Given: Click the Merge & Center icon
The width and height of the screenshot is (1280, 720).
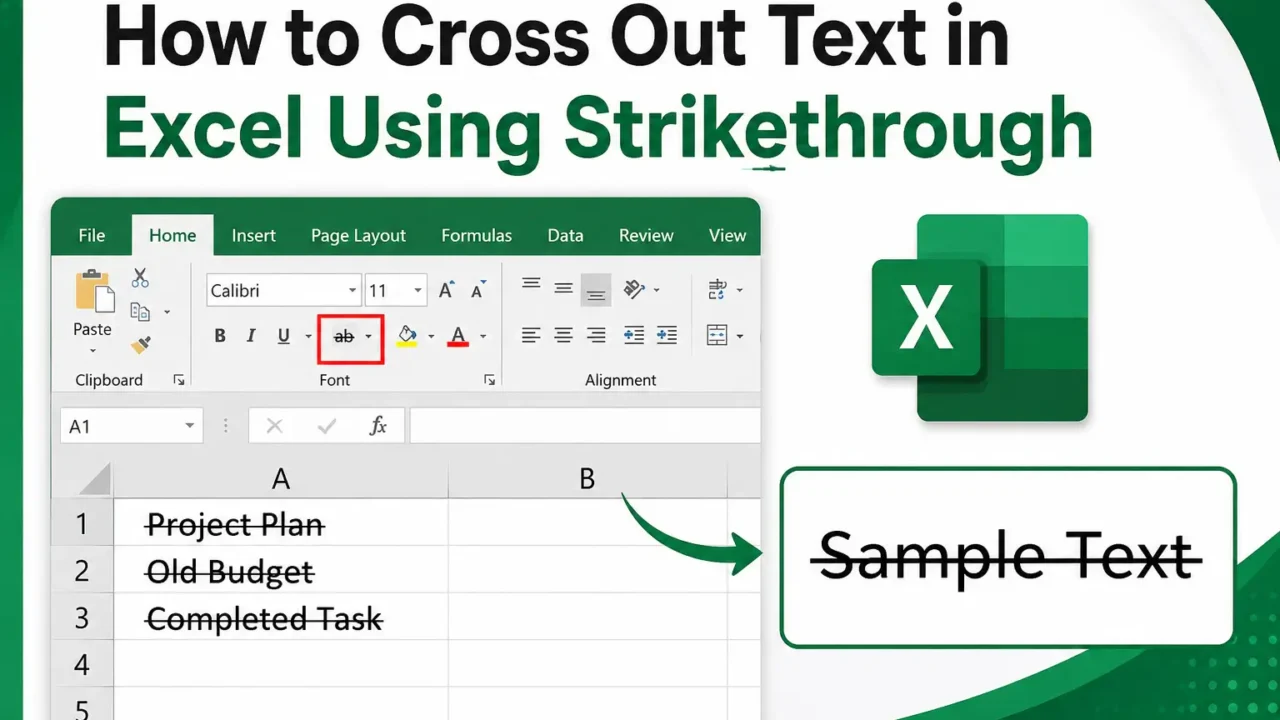Looking at the screenshot, I should point(717,335).
